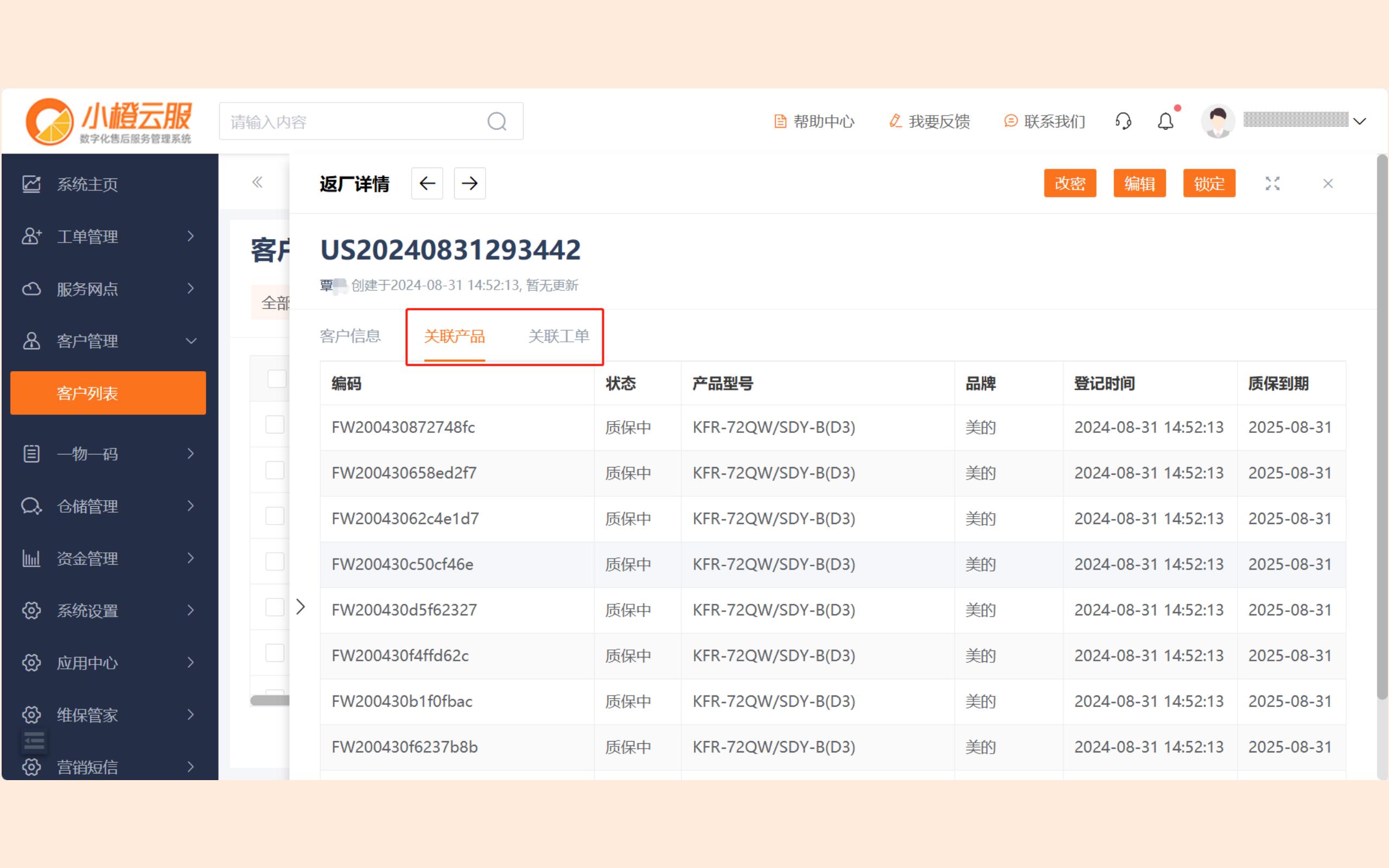The height and width of the screenshot is (868, 1389).
Task: Expand detail panel to fullscreen
Action: coord(1272,184)
